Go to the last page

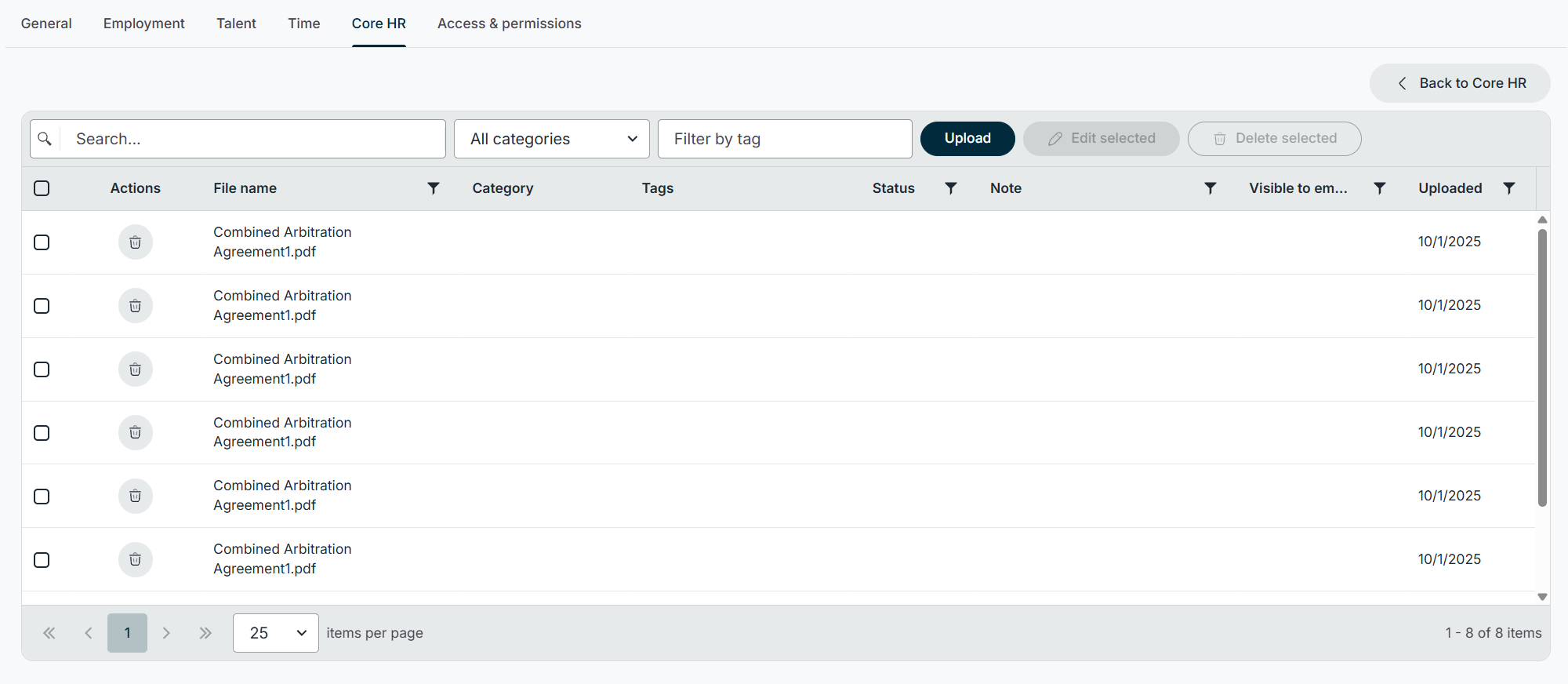[205, 633]
